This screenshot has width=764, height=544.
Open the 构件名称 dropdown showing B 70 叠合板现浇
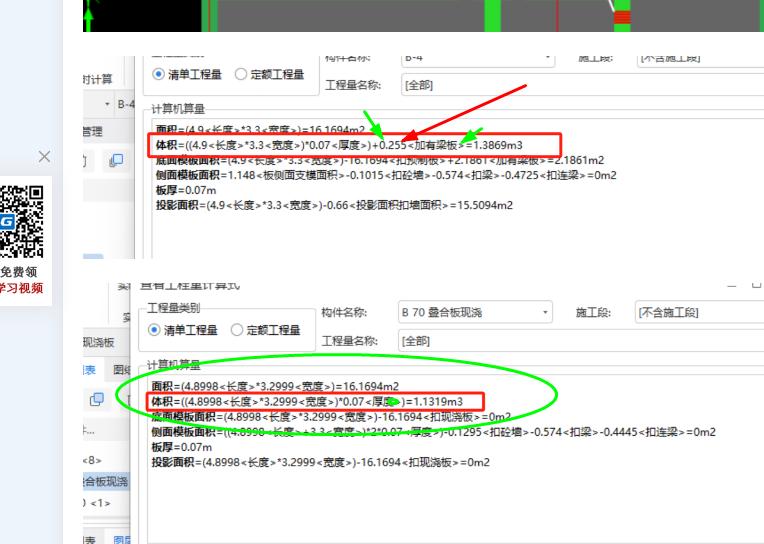pos(475,312)
